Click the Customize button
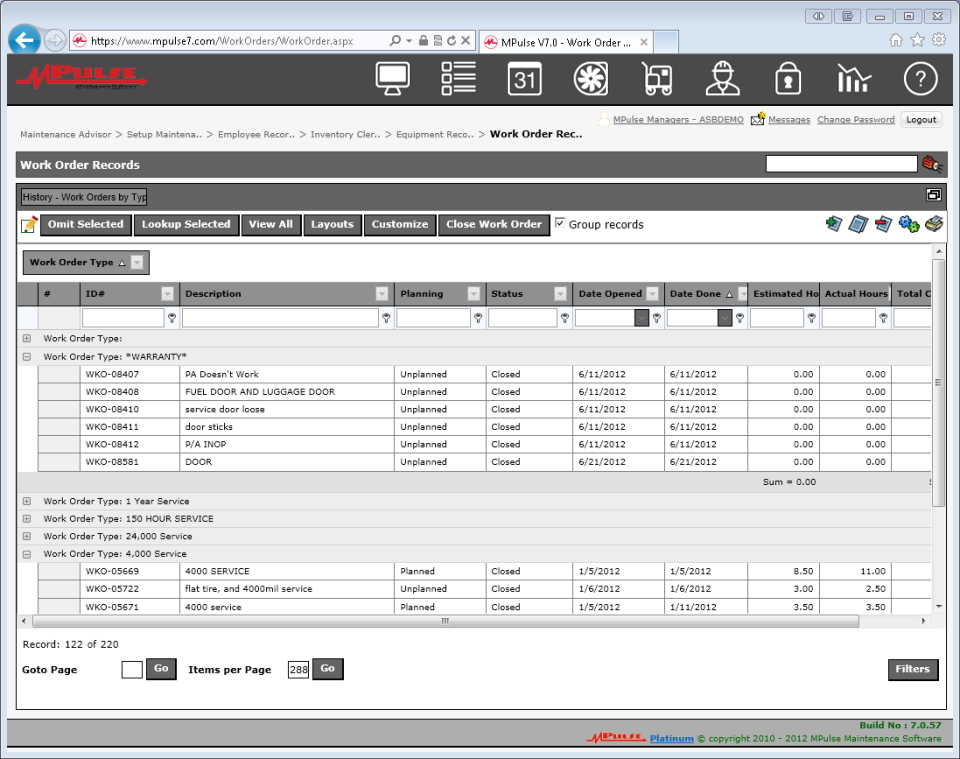The image size is (960, 759). point(400,225)
